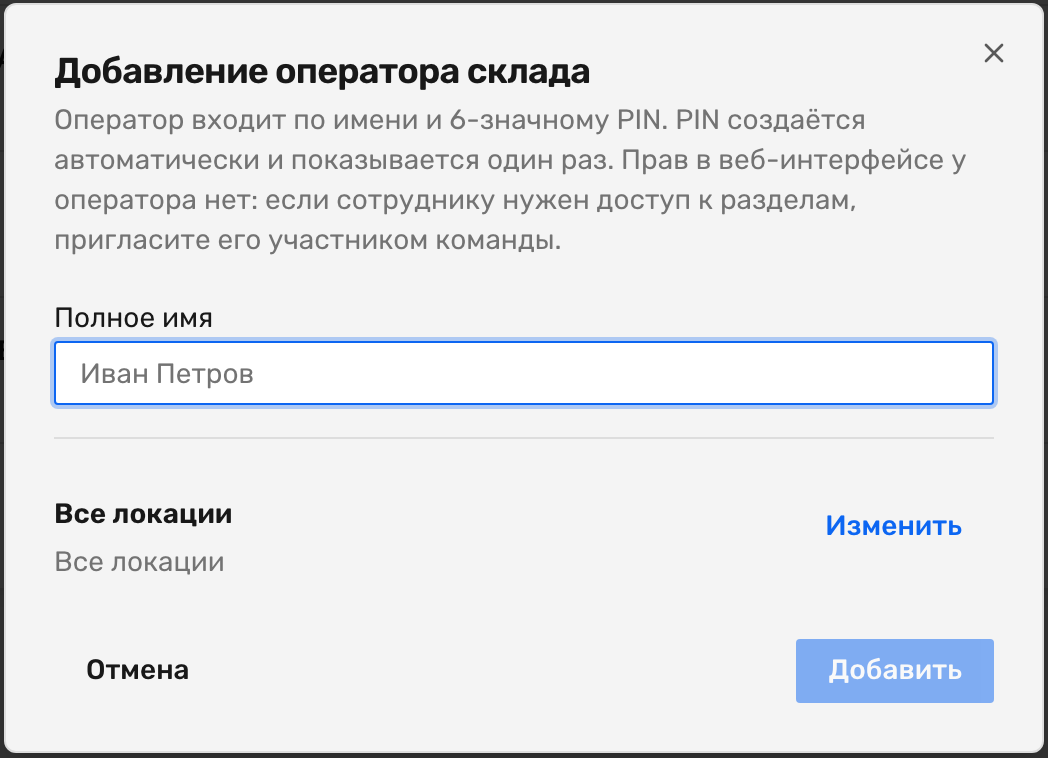Viewport: 1048px width, 758px height.
Task: Click the text line starting with автоматически
Action: 511,160
